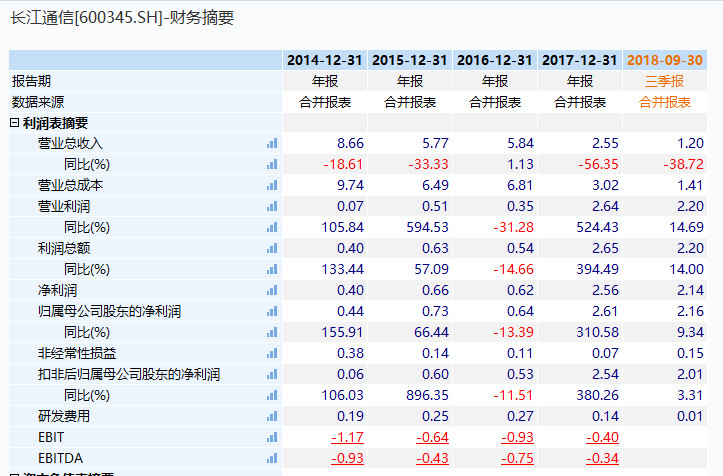Viewport: 723px width, 476px height.
Task: Click the page title 长江通信[600345.SH]-财务摘要
Action: 122,18
